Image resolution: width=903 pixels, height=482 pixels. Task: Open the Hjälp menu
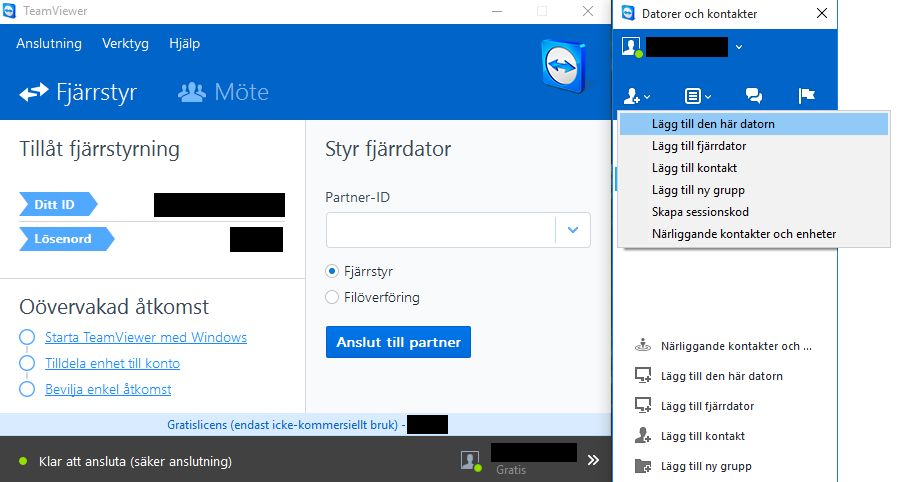point(184,43)
